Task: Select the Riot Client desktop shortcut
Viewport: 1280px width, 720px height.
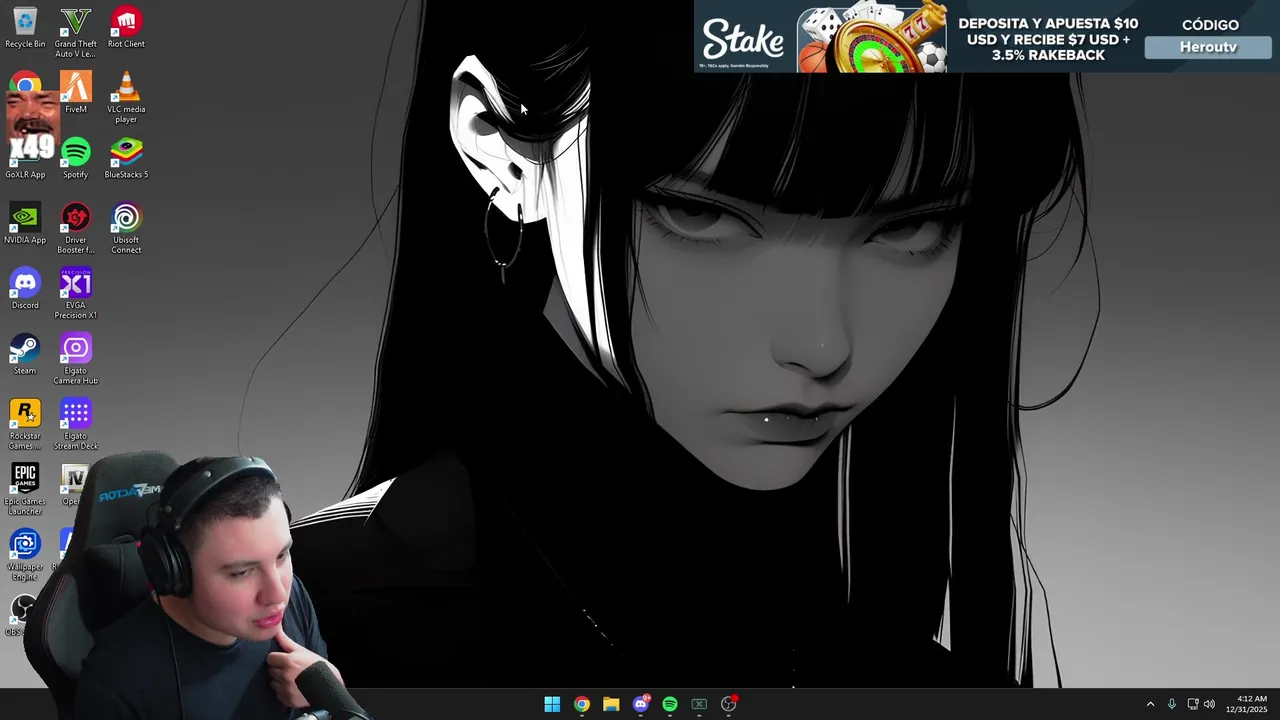Action: (x=126, y=27)
